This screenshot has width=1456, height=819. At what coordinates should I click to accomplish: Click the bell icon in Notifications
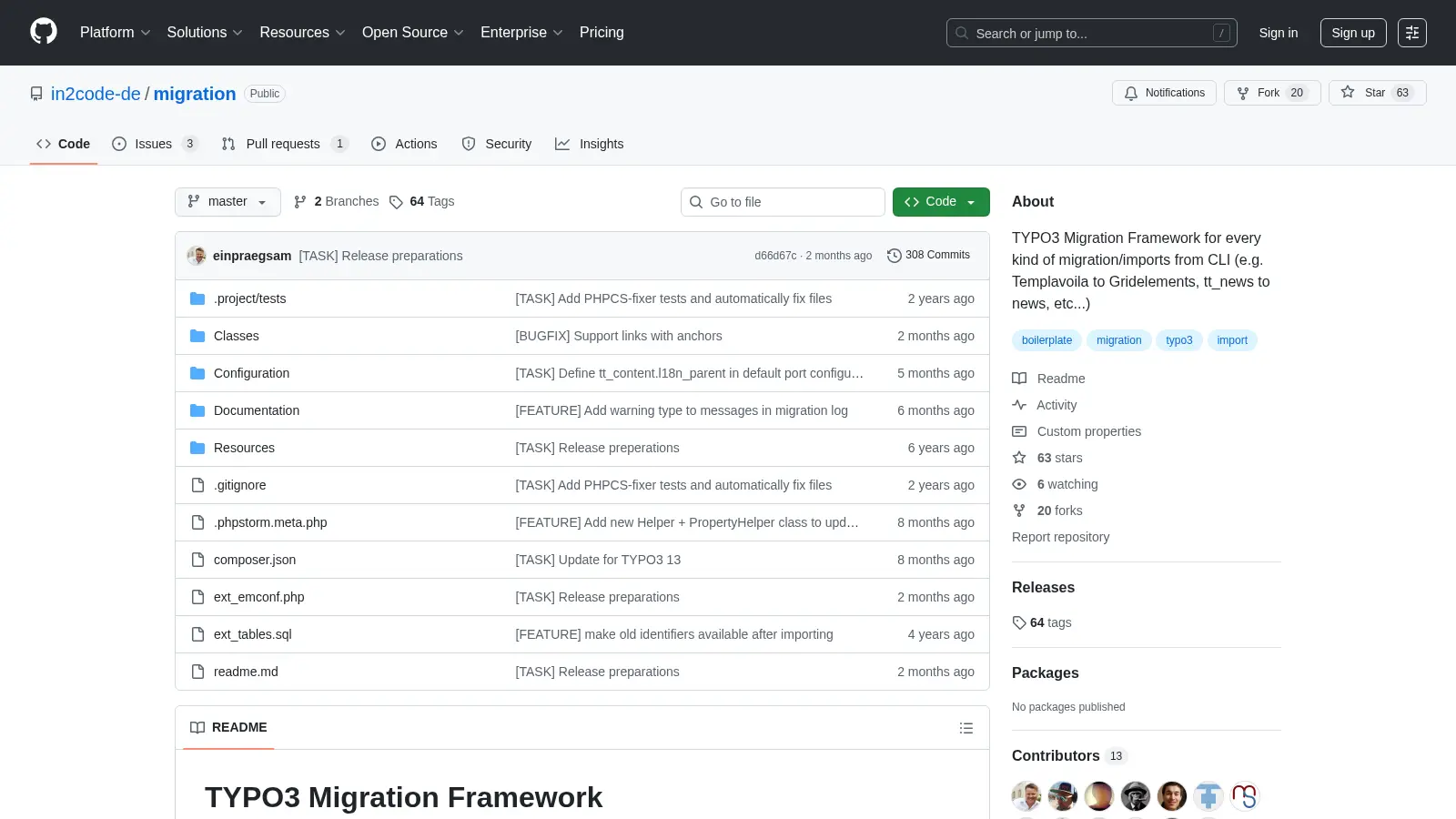pos(1131,93)
